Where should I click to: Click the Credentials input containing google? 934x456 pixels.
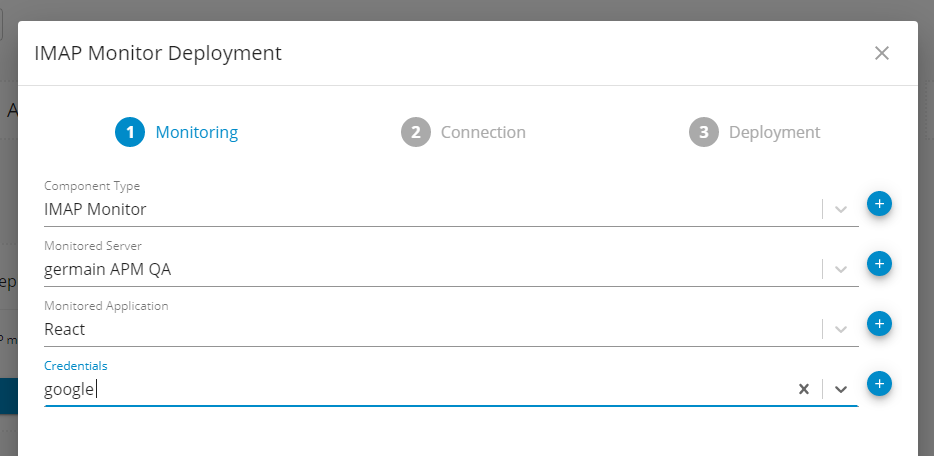pyautogui.click(x=400, y=389)
